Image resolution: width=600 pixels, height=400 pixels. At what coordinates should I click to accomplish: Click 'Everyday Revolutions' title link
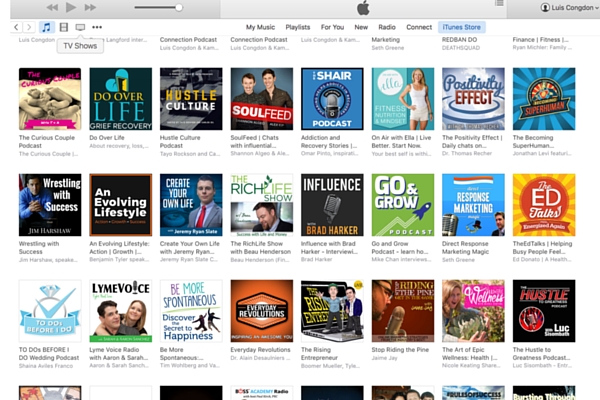[260, 349]
